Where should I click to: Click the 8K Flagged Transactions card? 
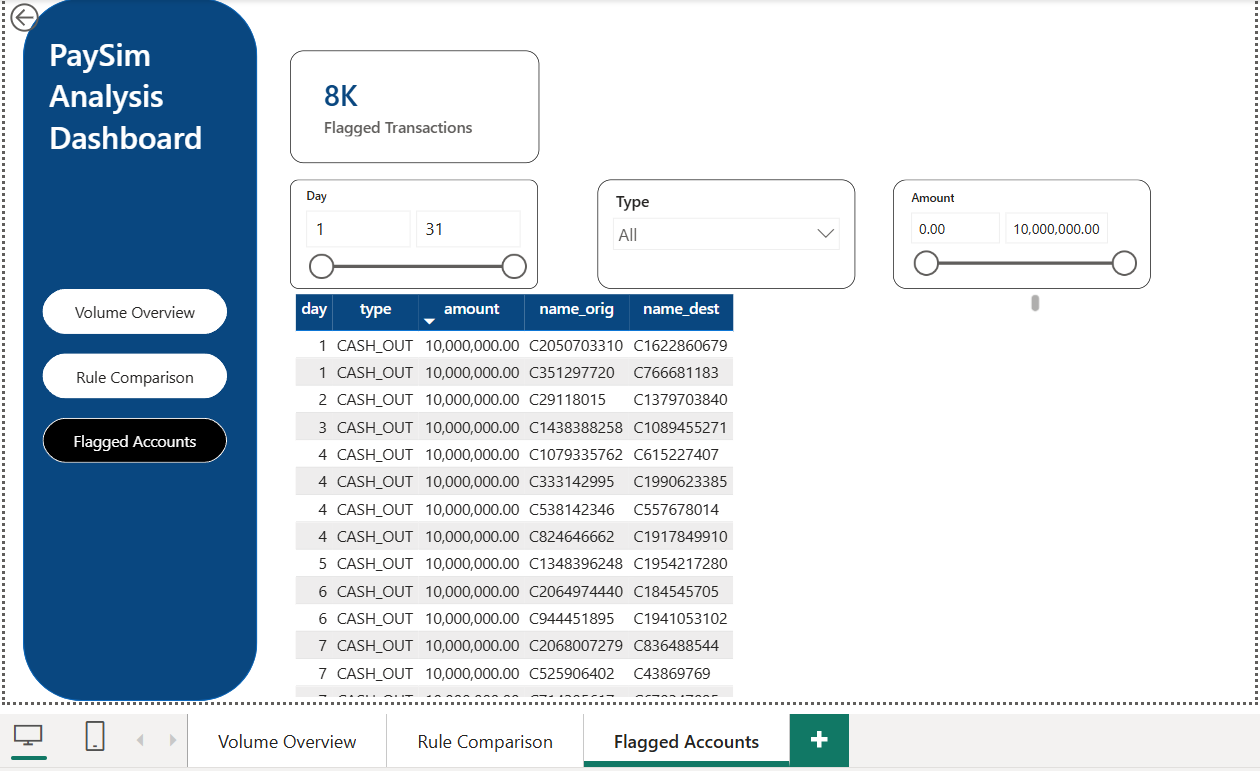[x=415, y=107]
